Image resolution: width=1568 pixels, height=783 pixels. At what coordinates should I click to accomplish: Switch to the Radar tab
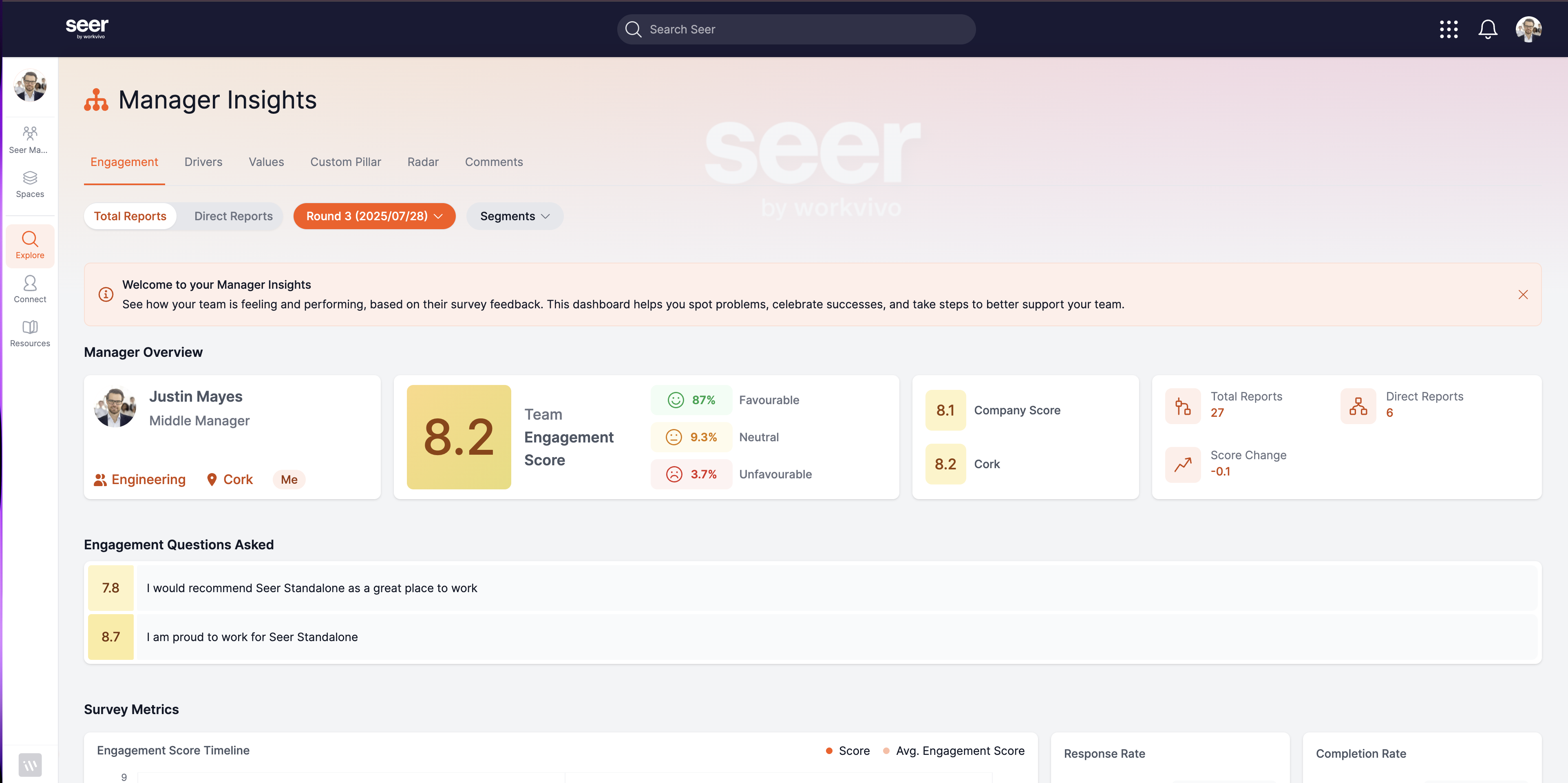point(423,162)
